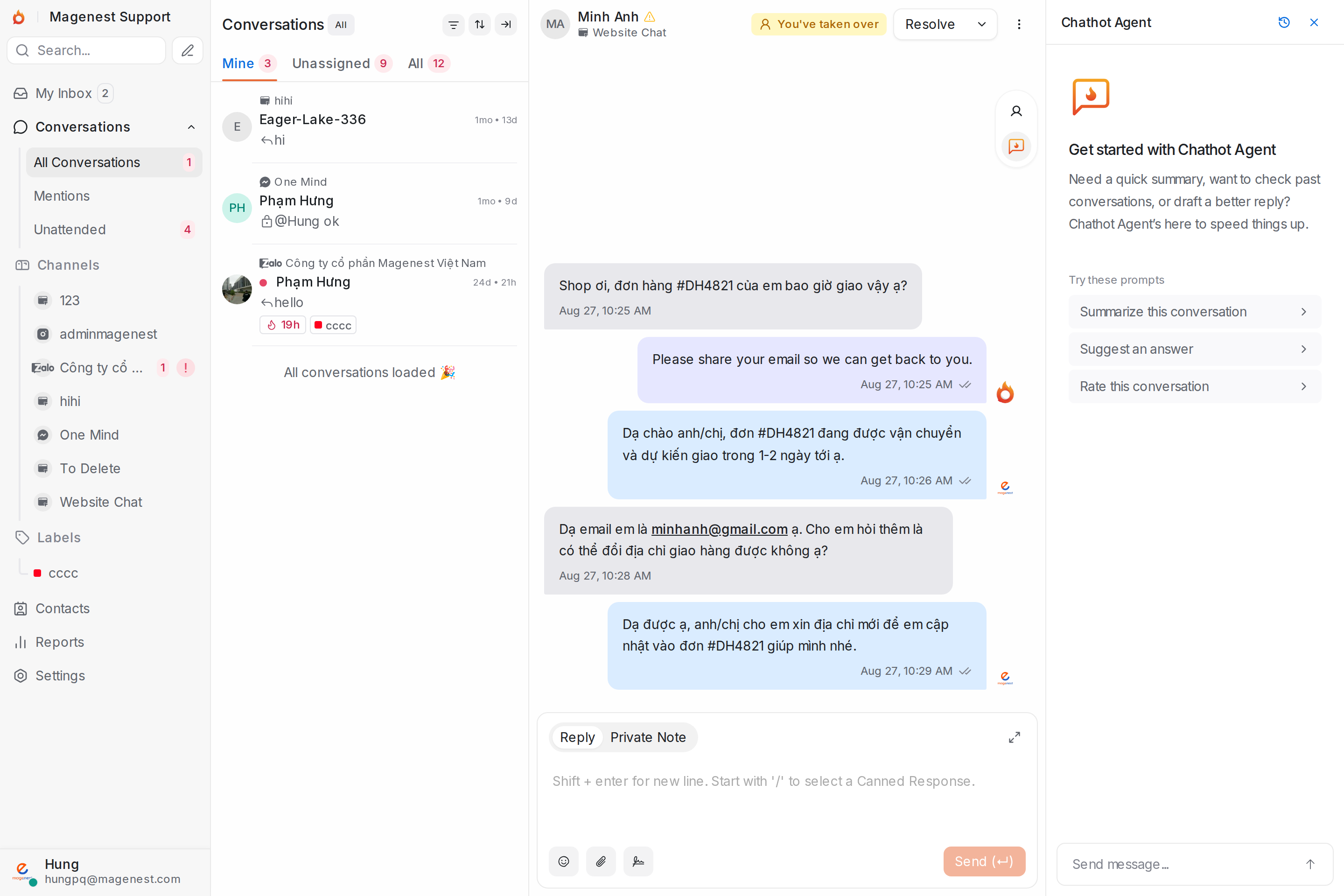Expand the reply editor
The width and height of the screenshot is (1344, 896).
pyautogui.click(x=1014, y=737)
